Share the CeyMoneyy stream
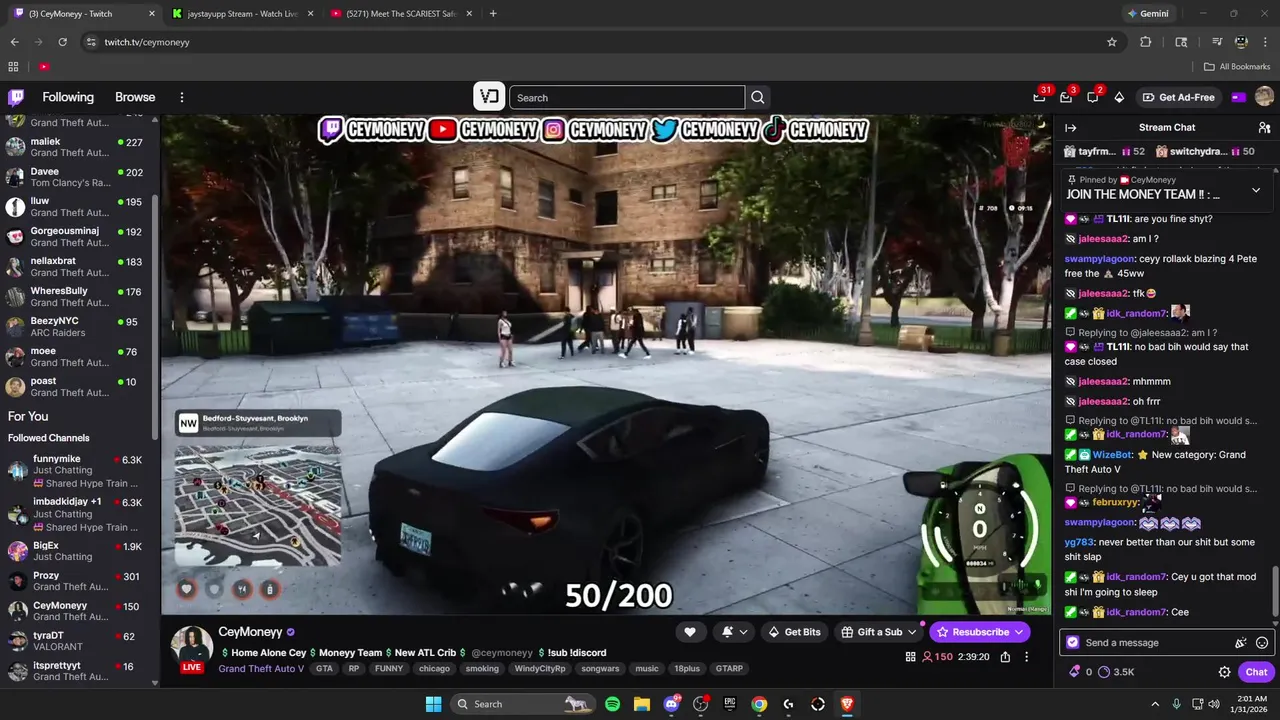 pyautogui.click(x=1005, y=657)
